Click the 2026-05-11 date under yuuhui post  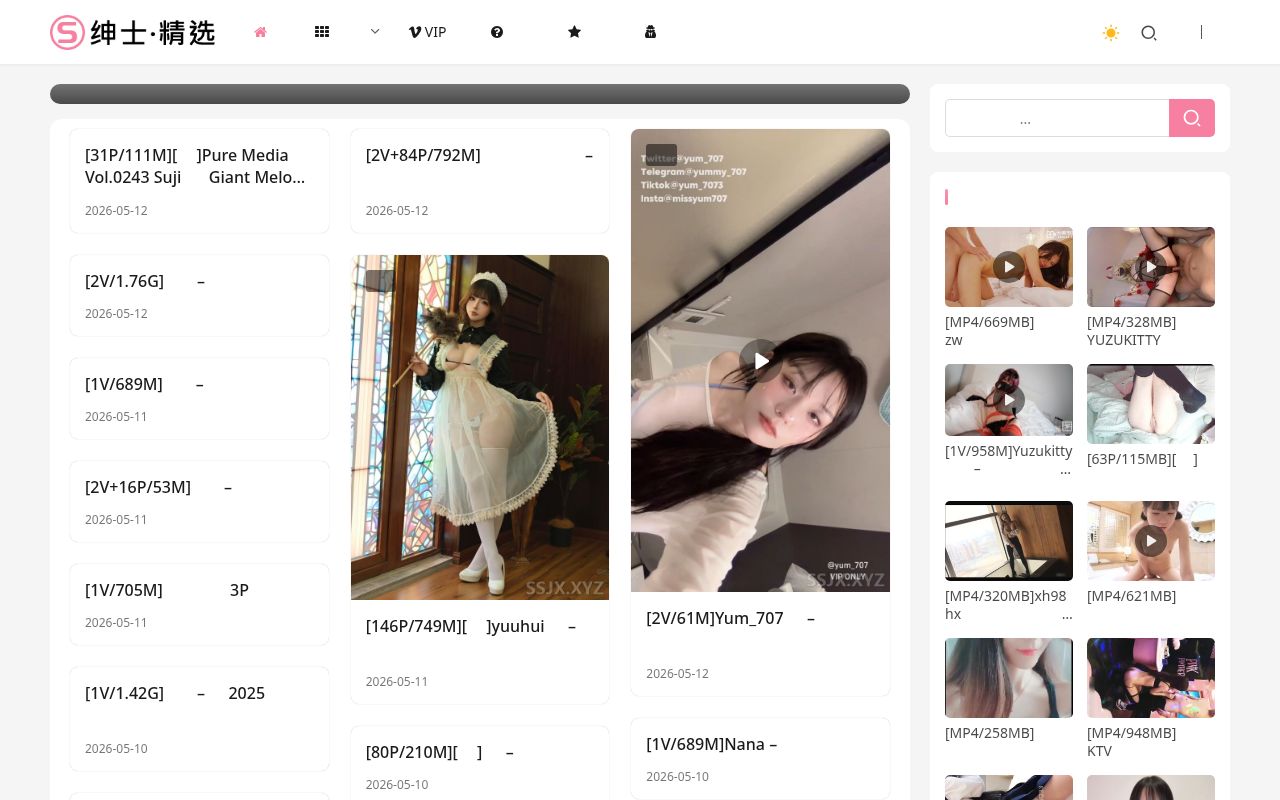coord(397,682)
